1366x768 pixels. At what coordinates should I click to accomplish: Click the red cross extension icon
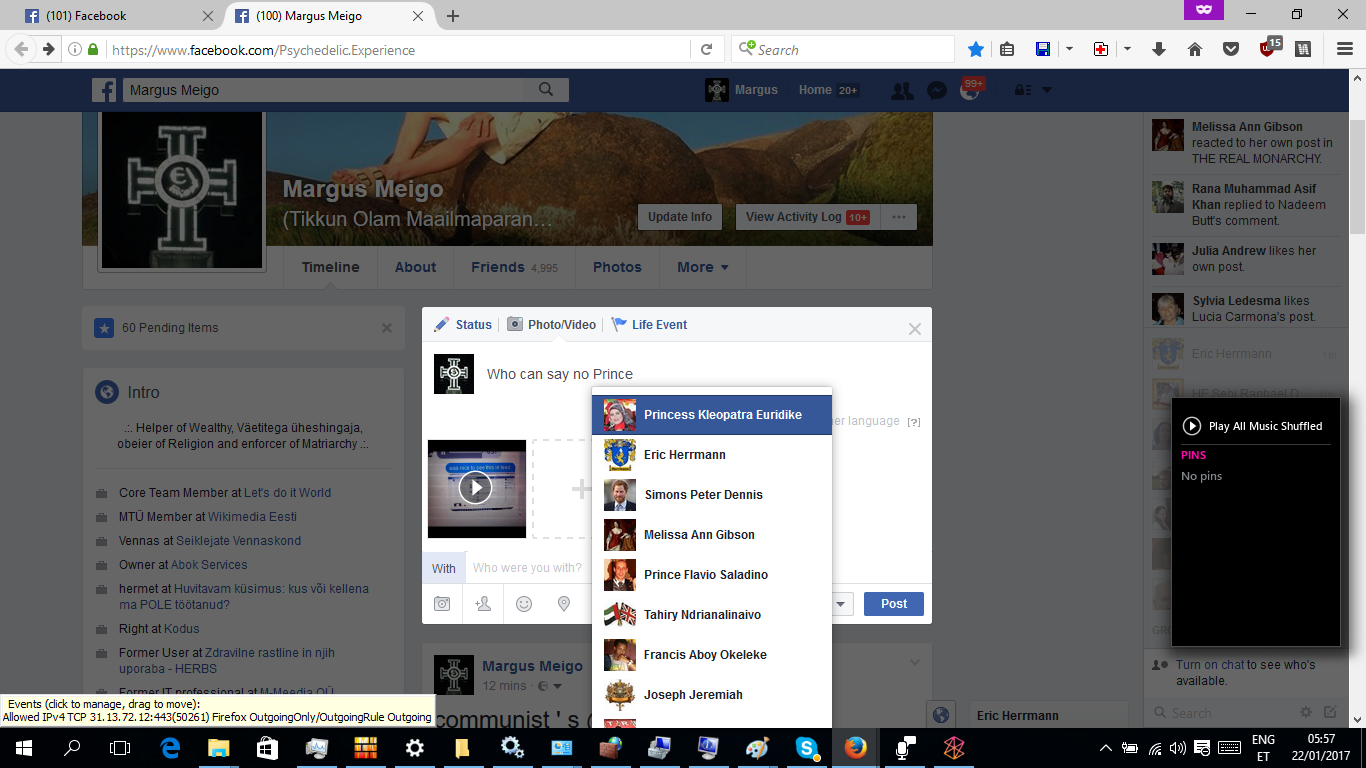(1101, 49)
